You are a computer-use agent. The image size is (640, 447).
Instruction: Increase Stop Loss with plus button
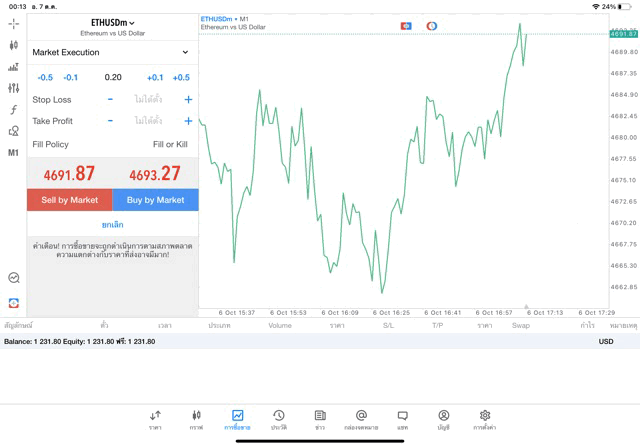point(188,99)
